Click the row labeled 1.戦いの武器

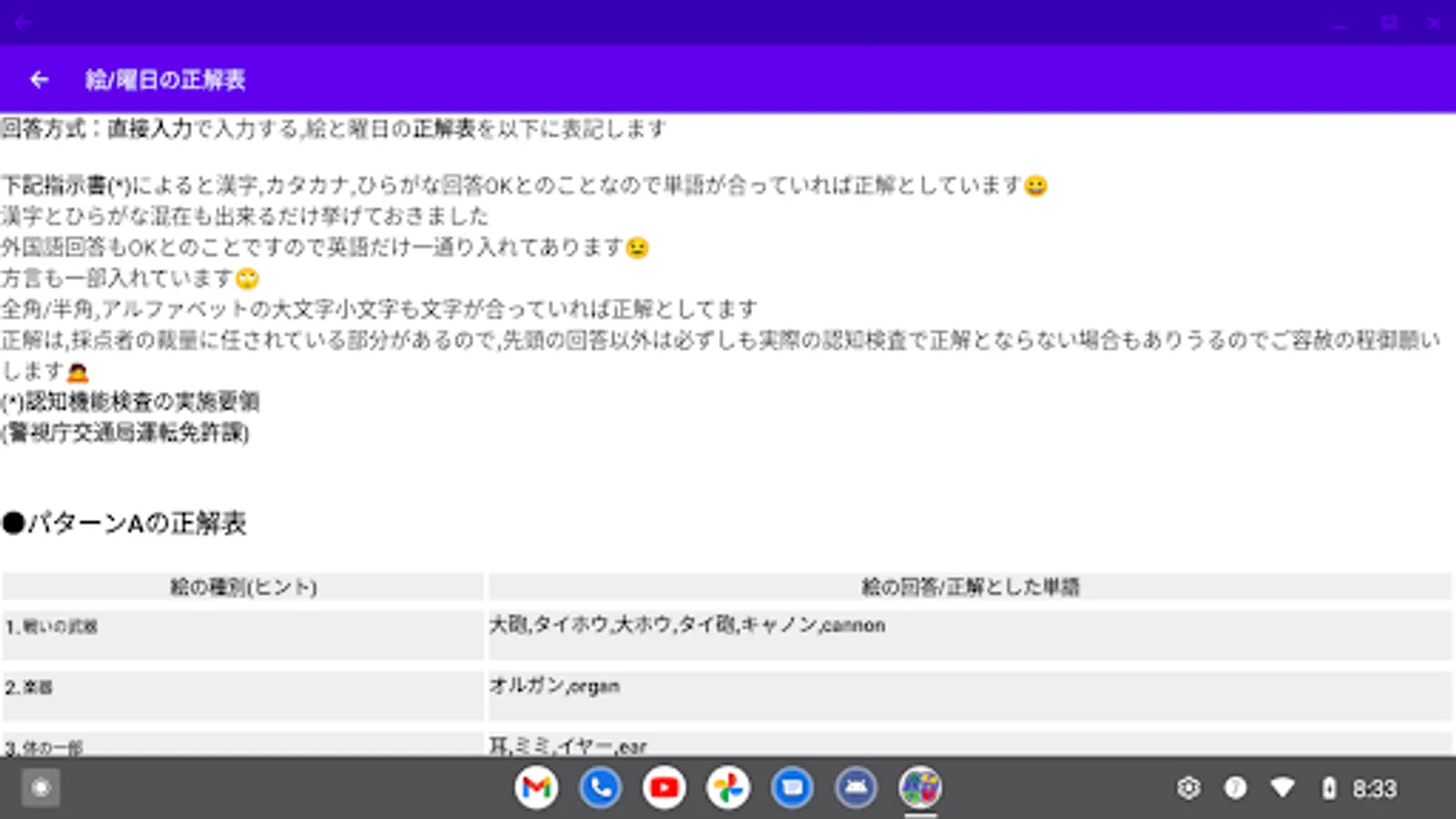[55, 626]
